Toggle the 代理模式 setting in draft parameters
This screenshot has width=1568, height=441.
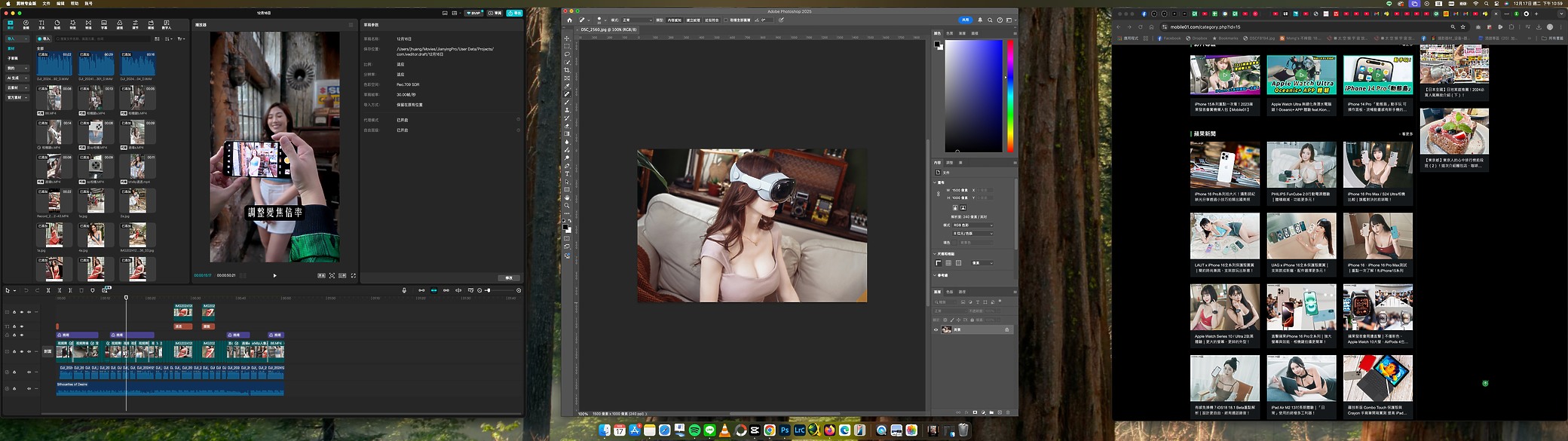click(518, 120)
